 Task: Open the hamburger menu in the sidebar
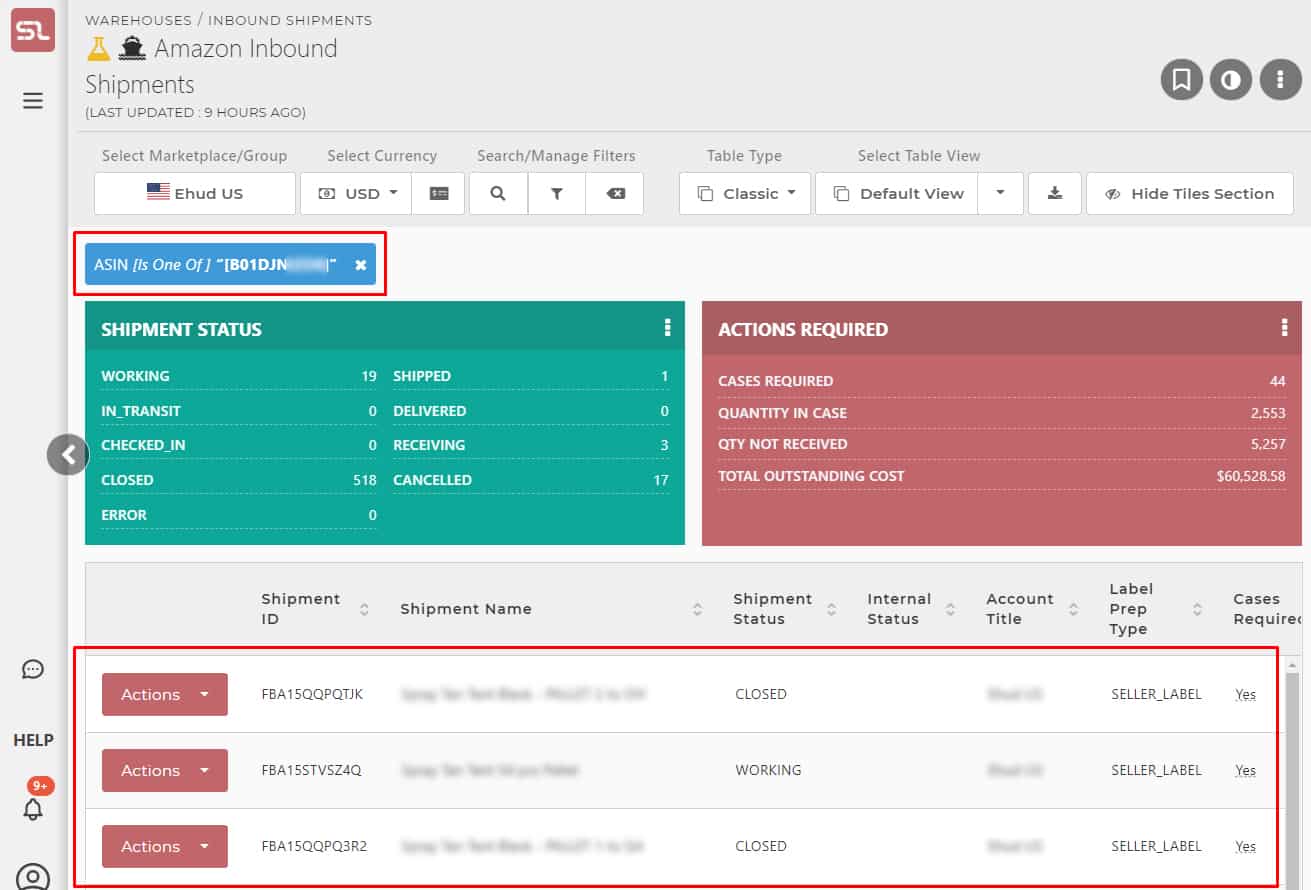coord(33,100)
